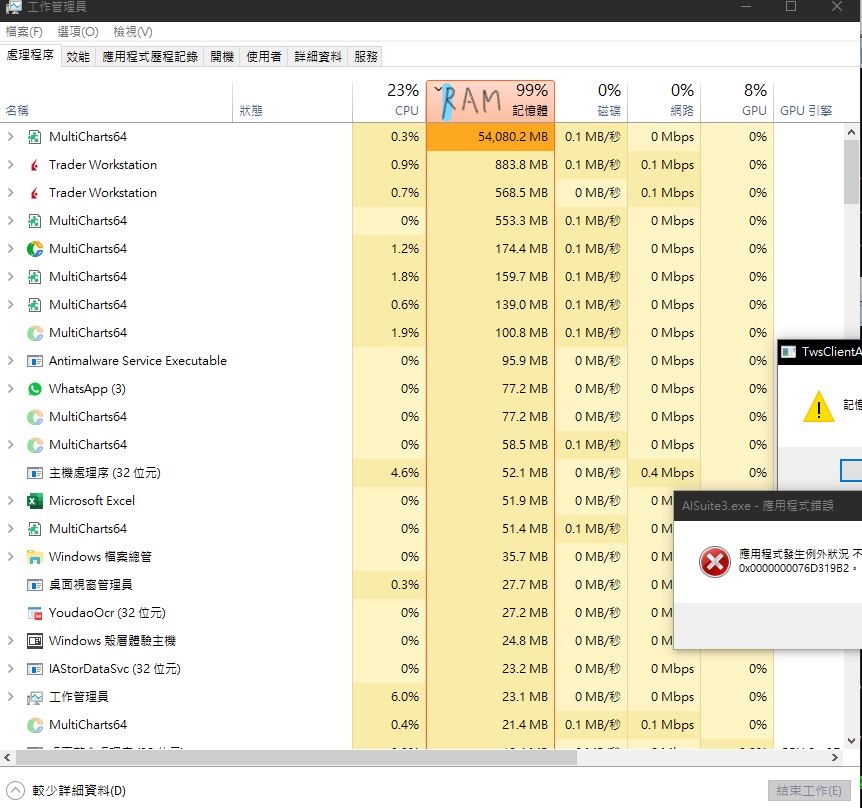Sort by the 0% 網路 column header

pos(664,101)
